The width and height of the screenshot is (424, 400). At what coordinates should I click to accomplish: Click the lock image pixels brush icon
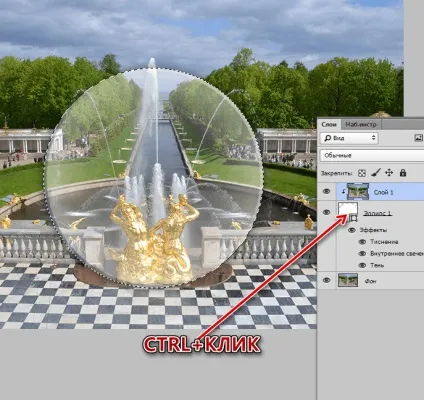coord(376,173)
